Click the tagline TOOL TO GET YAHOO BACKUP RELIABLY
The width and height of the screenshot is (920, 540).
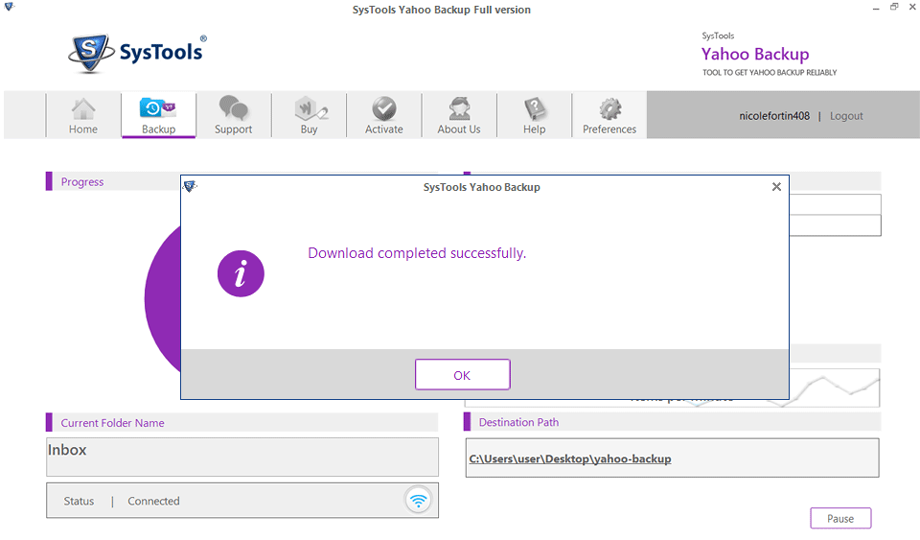click(x=770, y=73)
